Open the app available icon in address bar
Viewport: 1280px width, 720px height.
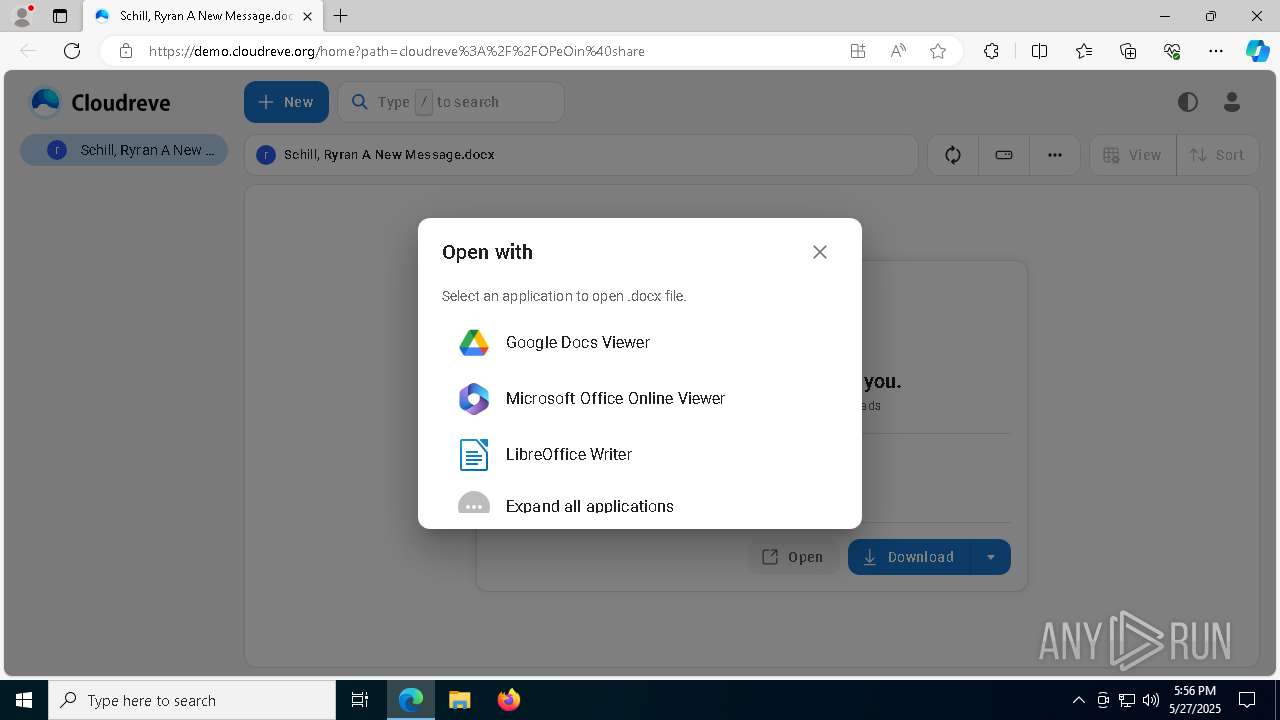pyautogui.click(x=858, y=51)
